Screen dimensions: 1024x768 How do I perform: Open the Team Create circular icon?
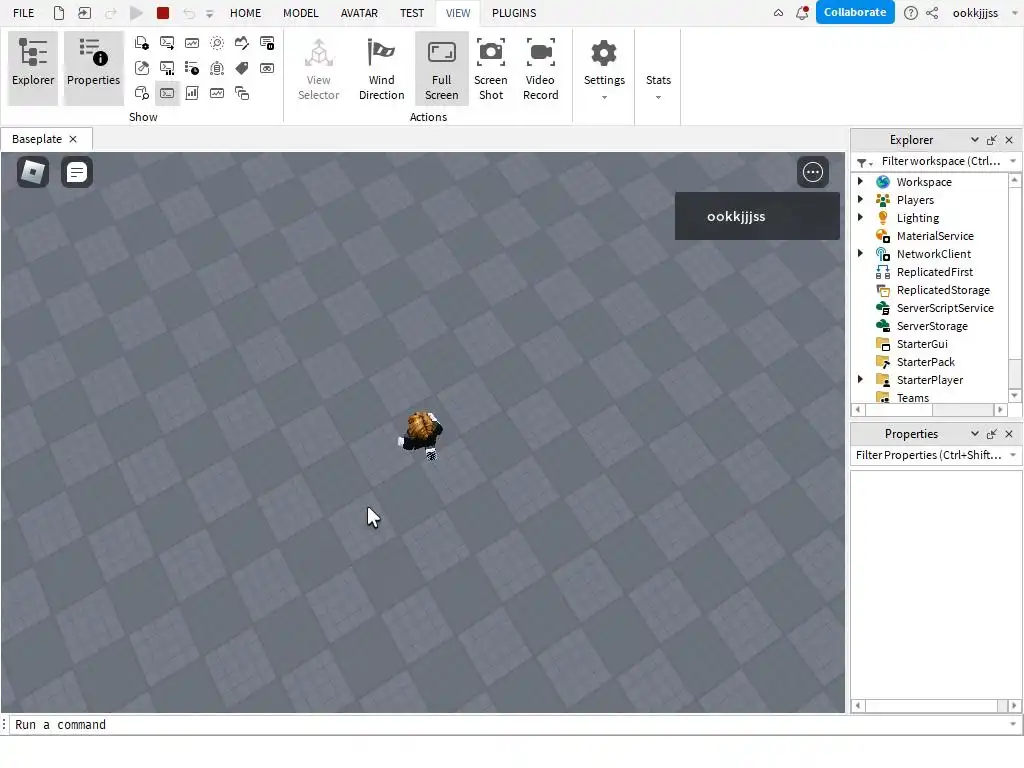click(x=217, y=68)
